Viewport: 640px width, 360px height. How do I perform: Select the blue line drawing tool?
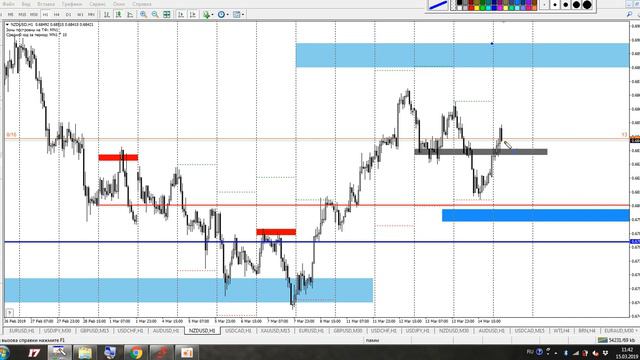(x=438, y=5)
